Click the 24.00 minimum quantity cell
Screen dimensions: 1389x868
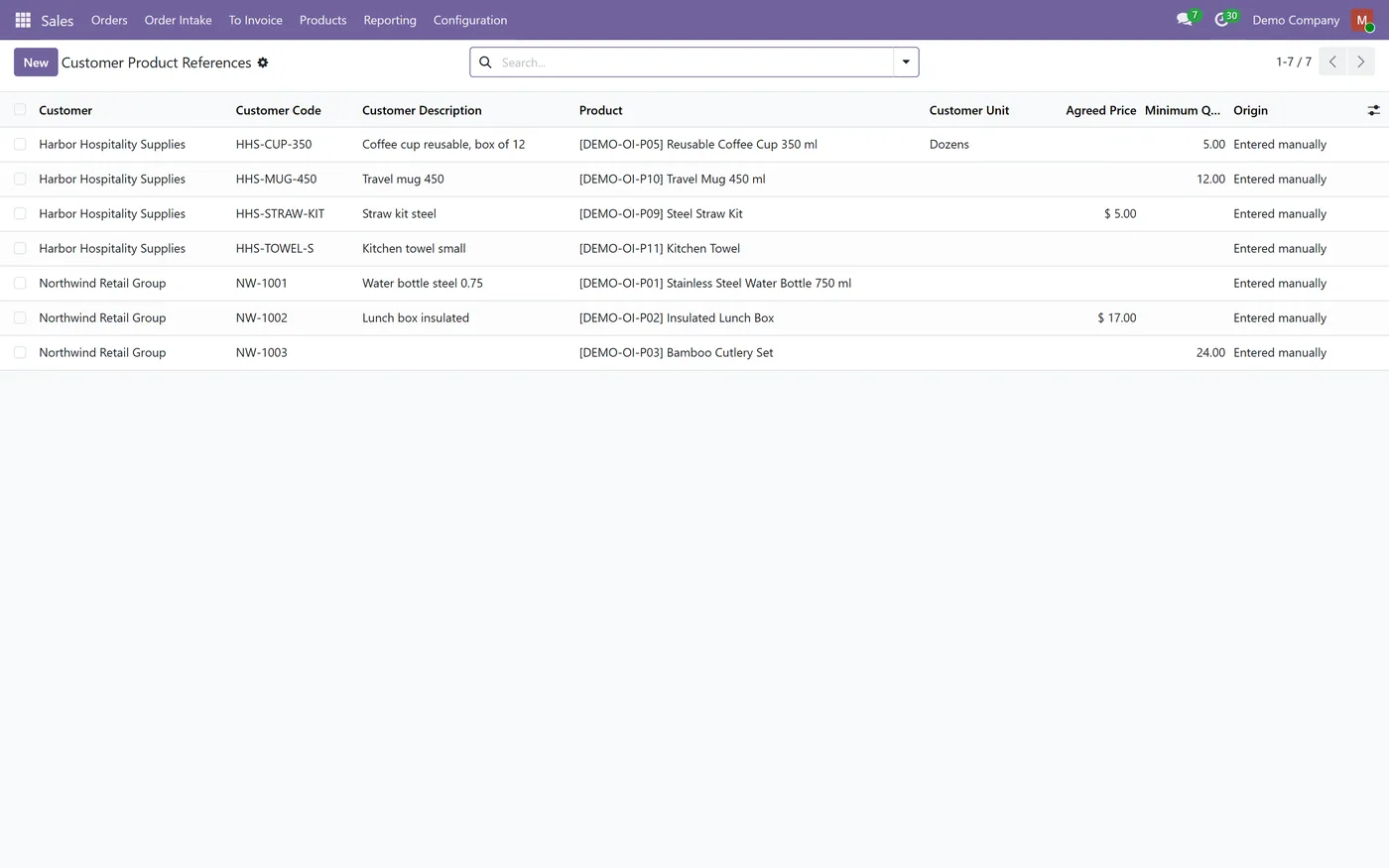(x=1210, y=353)
